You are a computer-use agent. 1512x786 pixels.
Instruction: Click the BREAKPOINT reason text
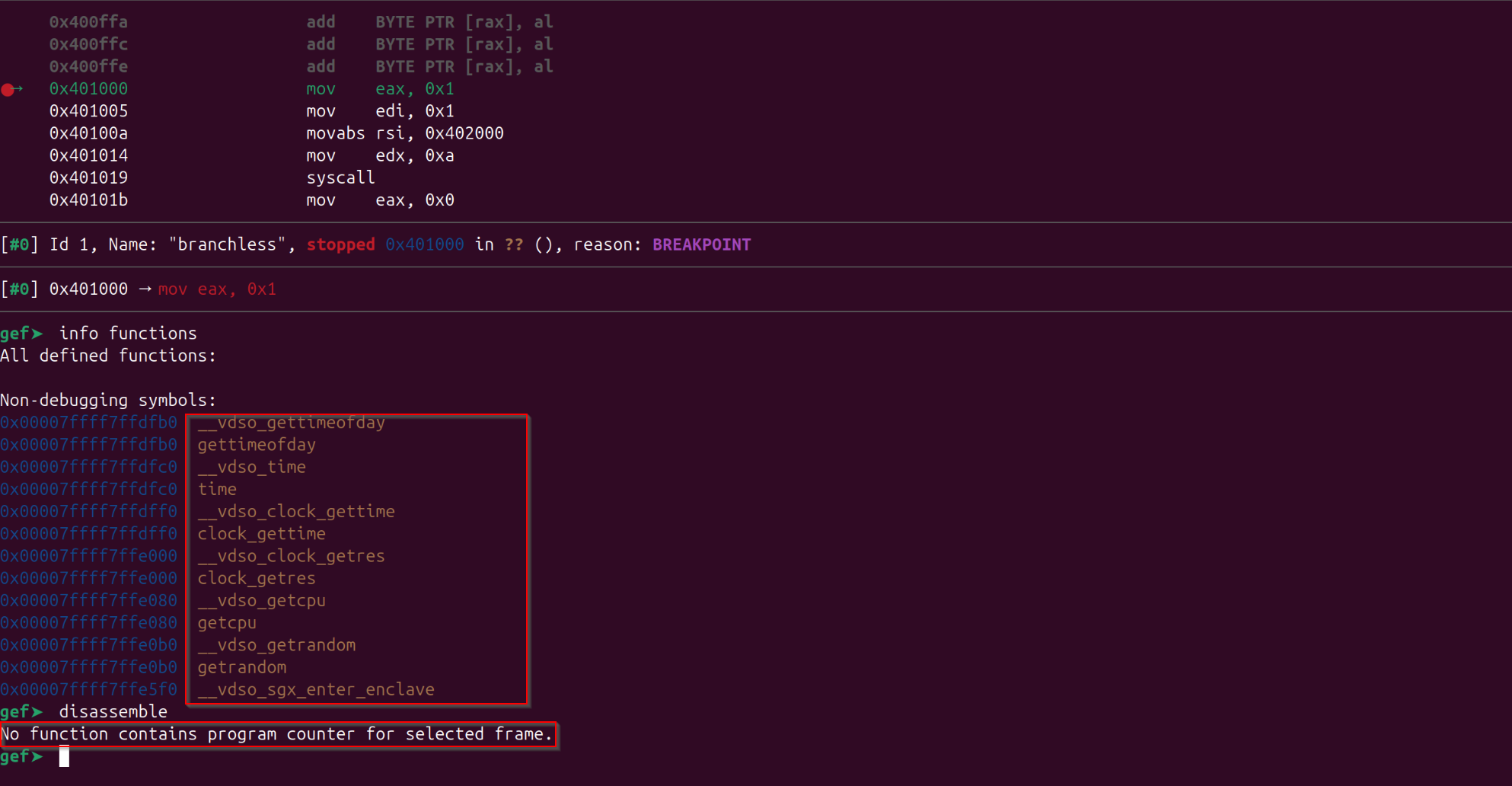(701, 244)
